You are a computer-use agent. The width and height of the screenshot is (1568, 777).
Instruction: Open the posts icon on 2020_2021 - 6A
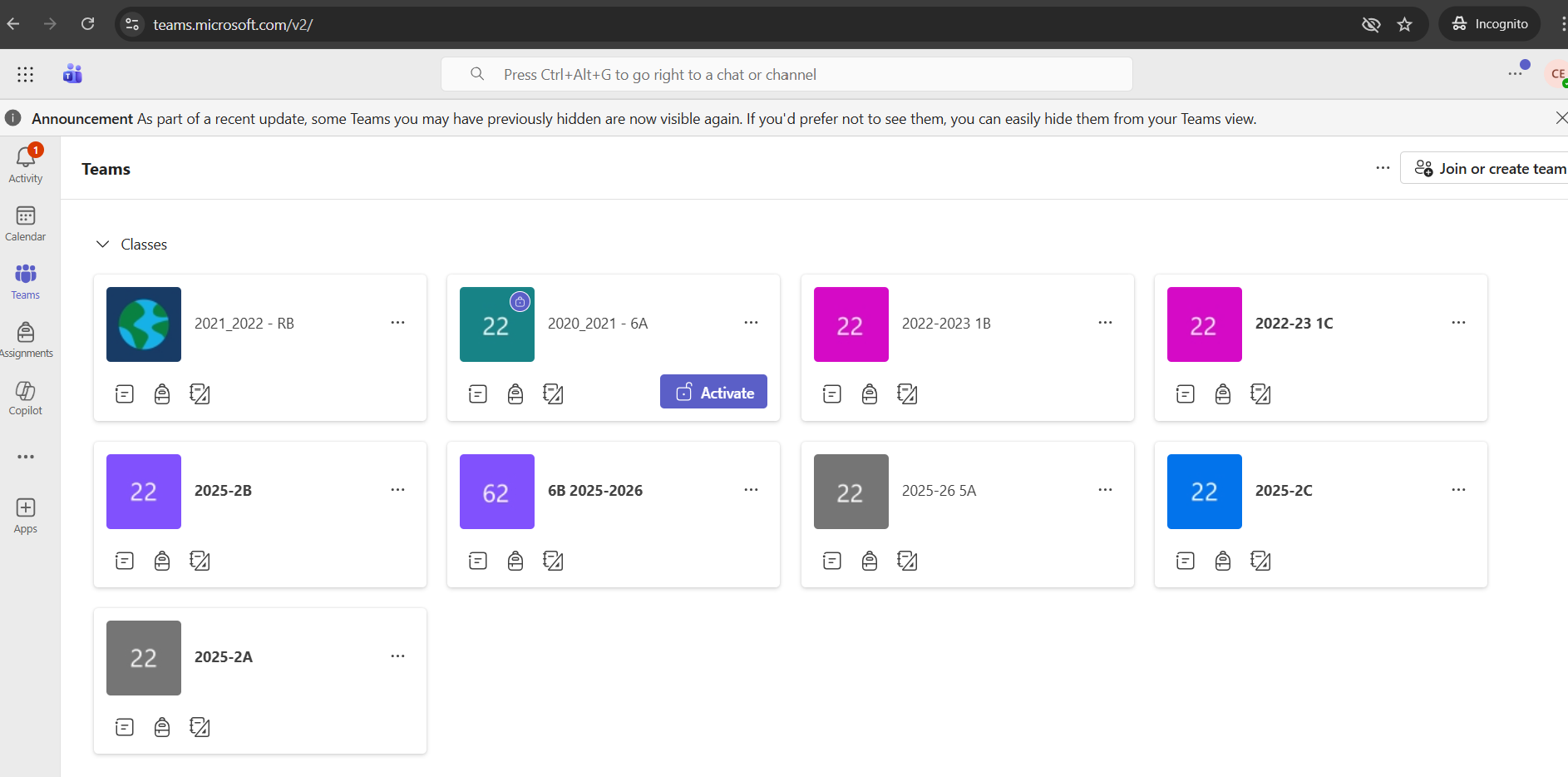tap(478, 394)
